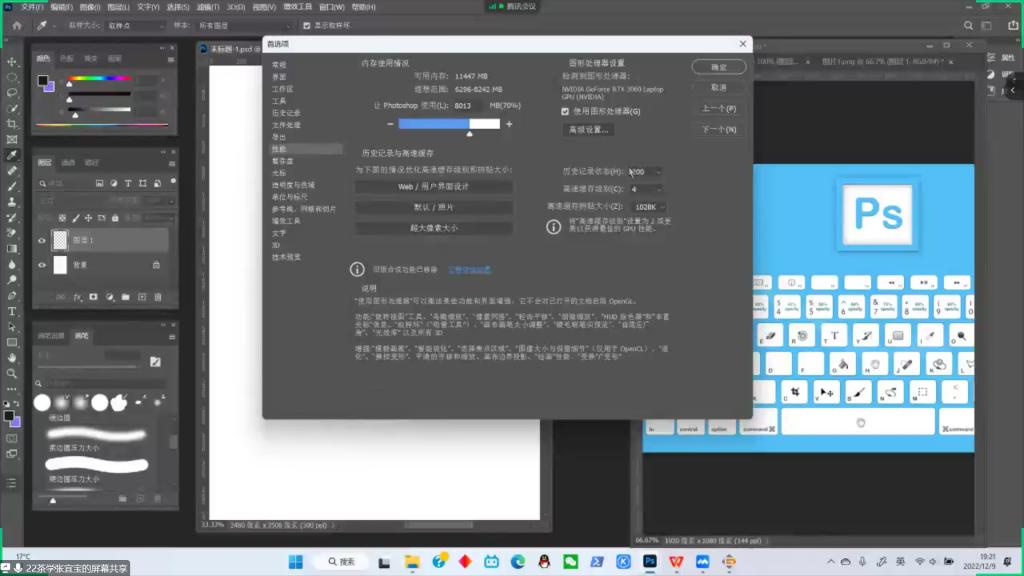Viewport: 1024px width, 576px height.
Task: Select the Lasso tool
Action: (x=12, y=93)
